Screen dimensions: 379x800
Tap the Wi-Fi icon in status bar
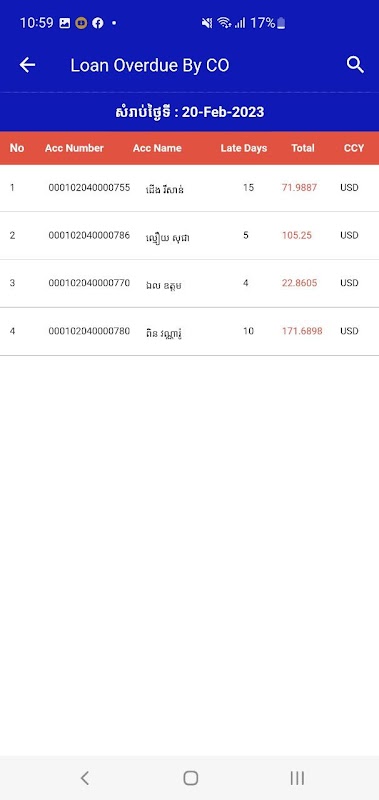pyautogui.click(x=223, y=23)
